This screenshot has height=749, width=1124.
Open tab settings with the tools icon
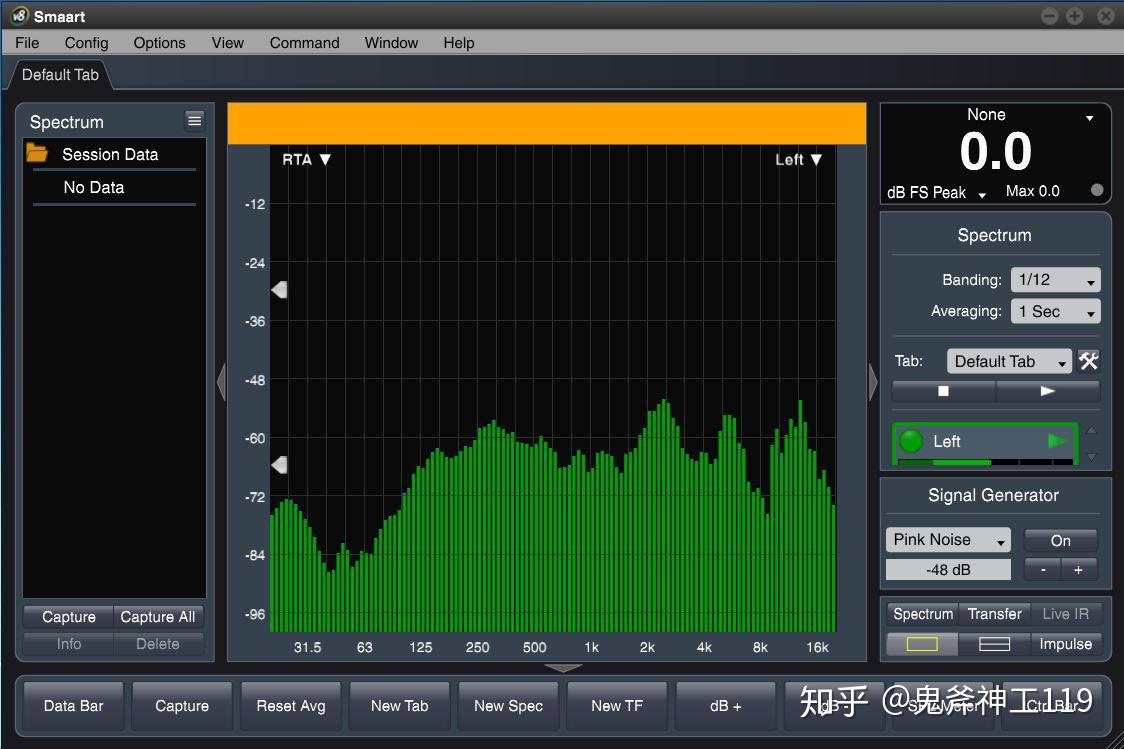point(1088,361)
